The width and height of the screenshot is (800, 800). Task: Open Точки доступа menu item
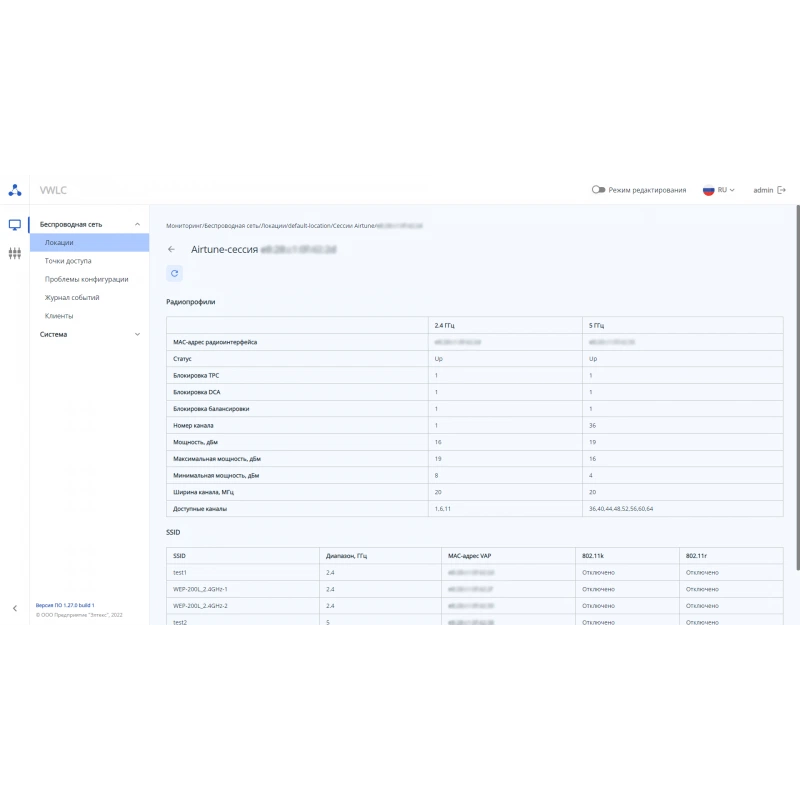[68, 261]
